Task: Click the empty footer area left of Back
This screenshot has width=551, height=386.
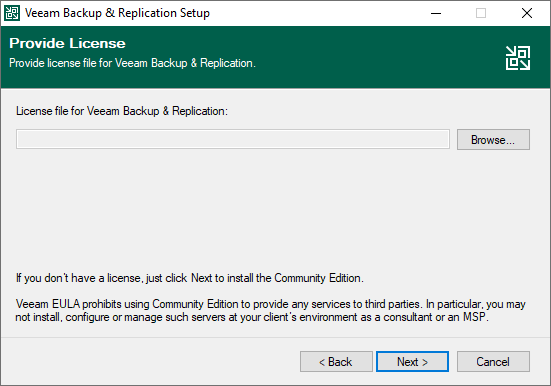Action: pos(148,361)
